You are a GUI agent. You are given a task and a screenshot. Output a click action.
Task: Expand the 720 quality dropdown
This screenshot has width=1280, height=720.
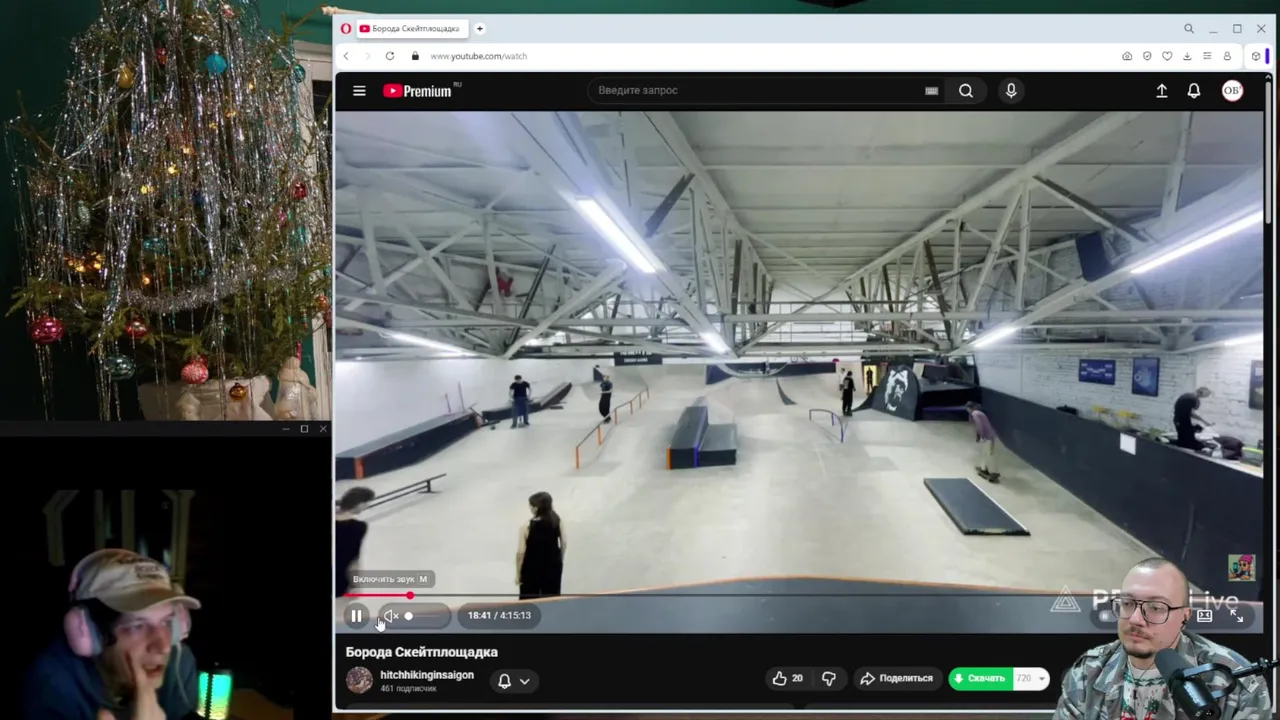1031,678
